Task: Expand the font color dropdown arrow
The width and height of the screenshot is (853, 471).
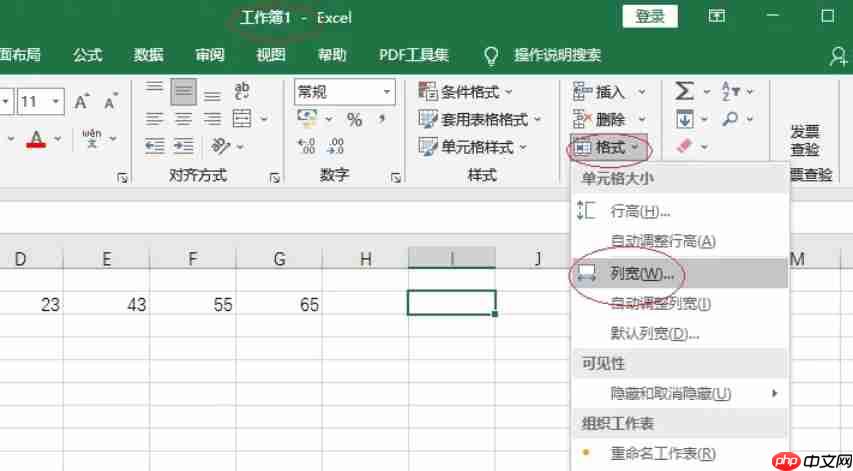Action: point(57,139)
